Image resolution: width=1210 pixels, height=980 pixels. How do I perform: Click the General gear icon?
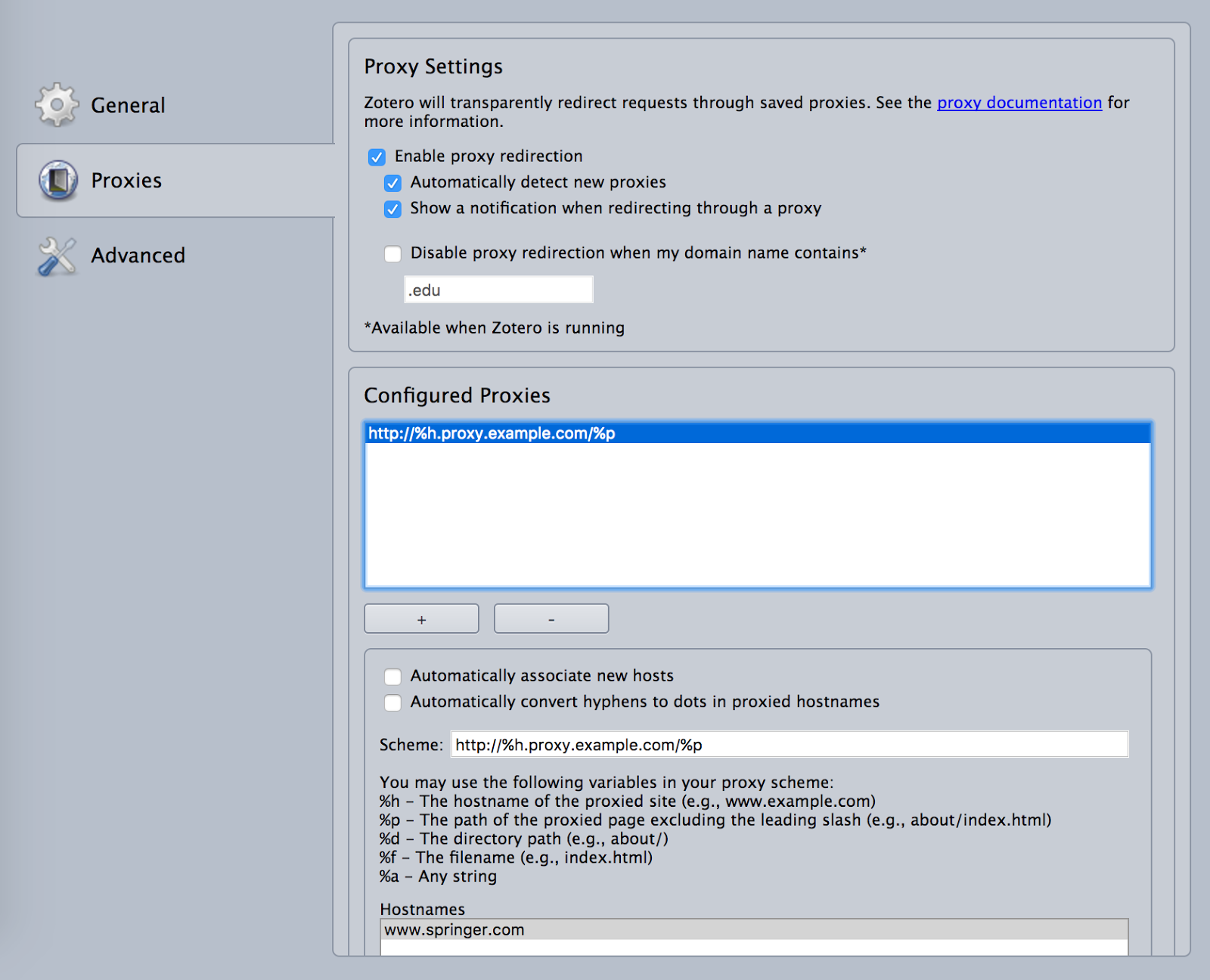pyautogui.click(x=57, y=105)
